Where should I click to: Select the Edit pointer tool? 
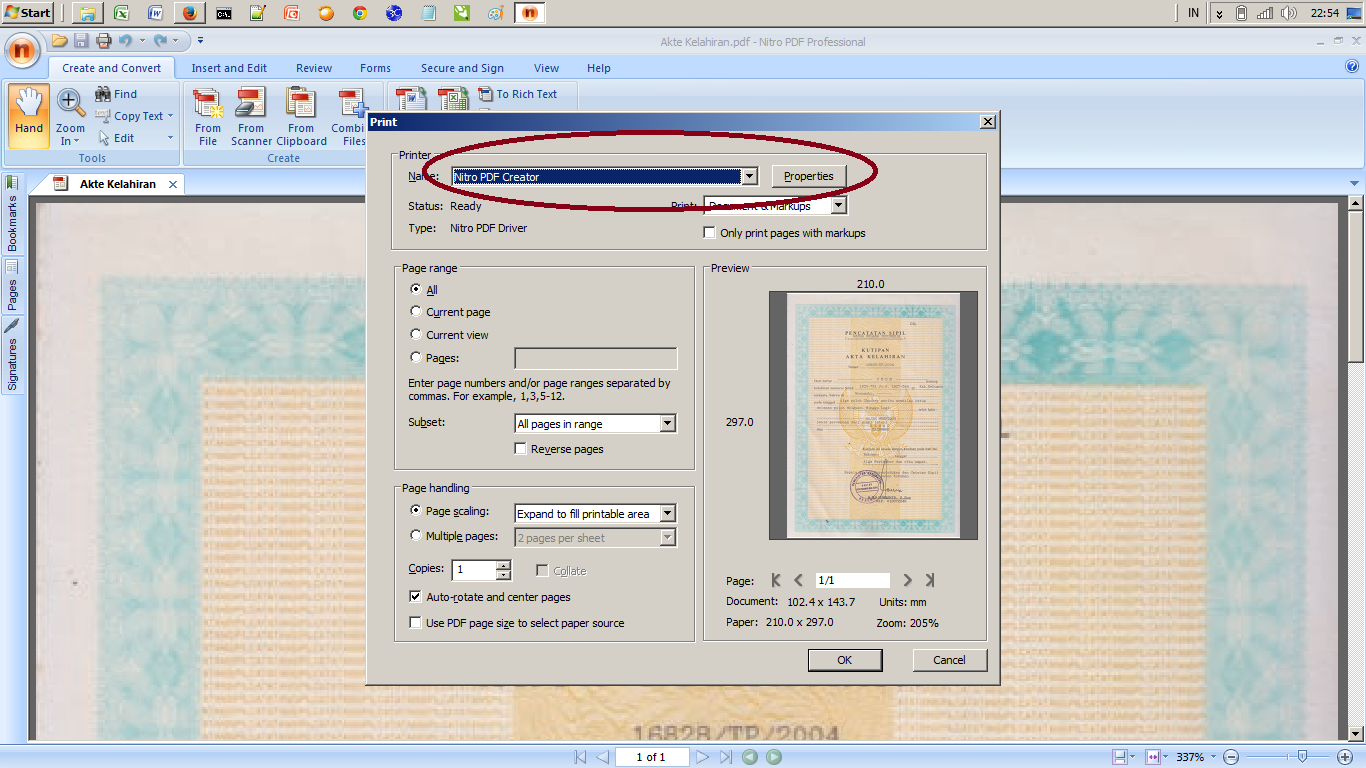coord(115,138)
